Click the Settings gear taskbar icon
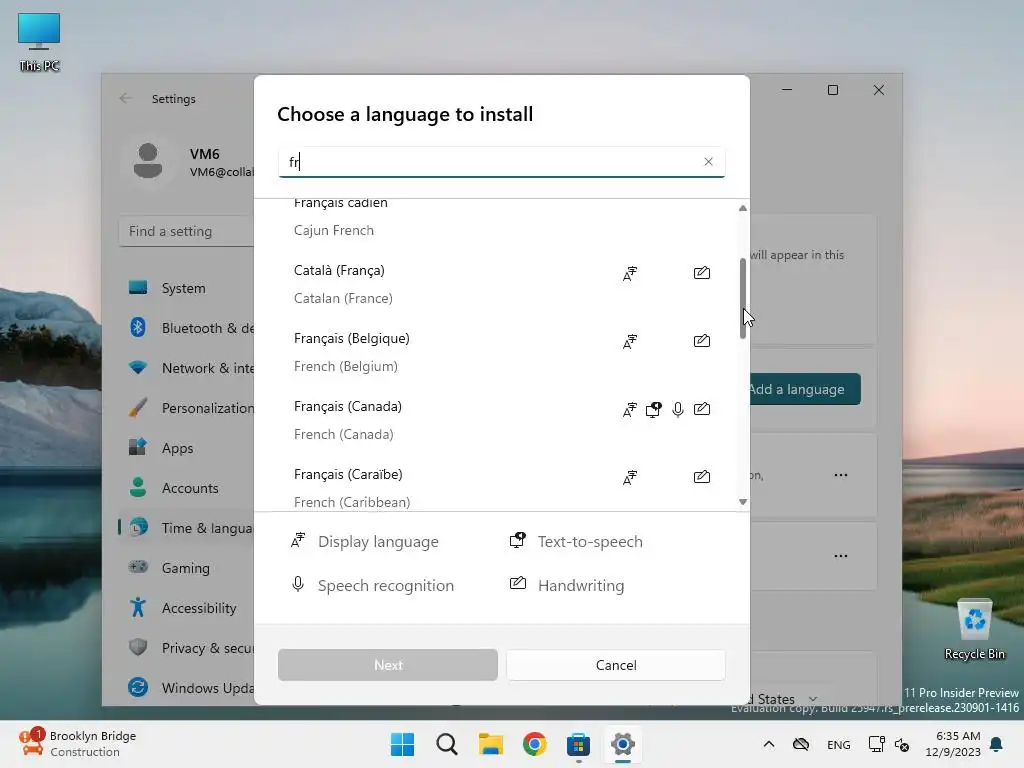Image resolution: width=1024 pixels, height=768 pixels. [x=623, y=744]
